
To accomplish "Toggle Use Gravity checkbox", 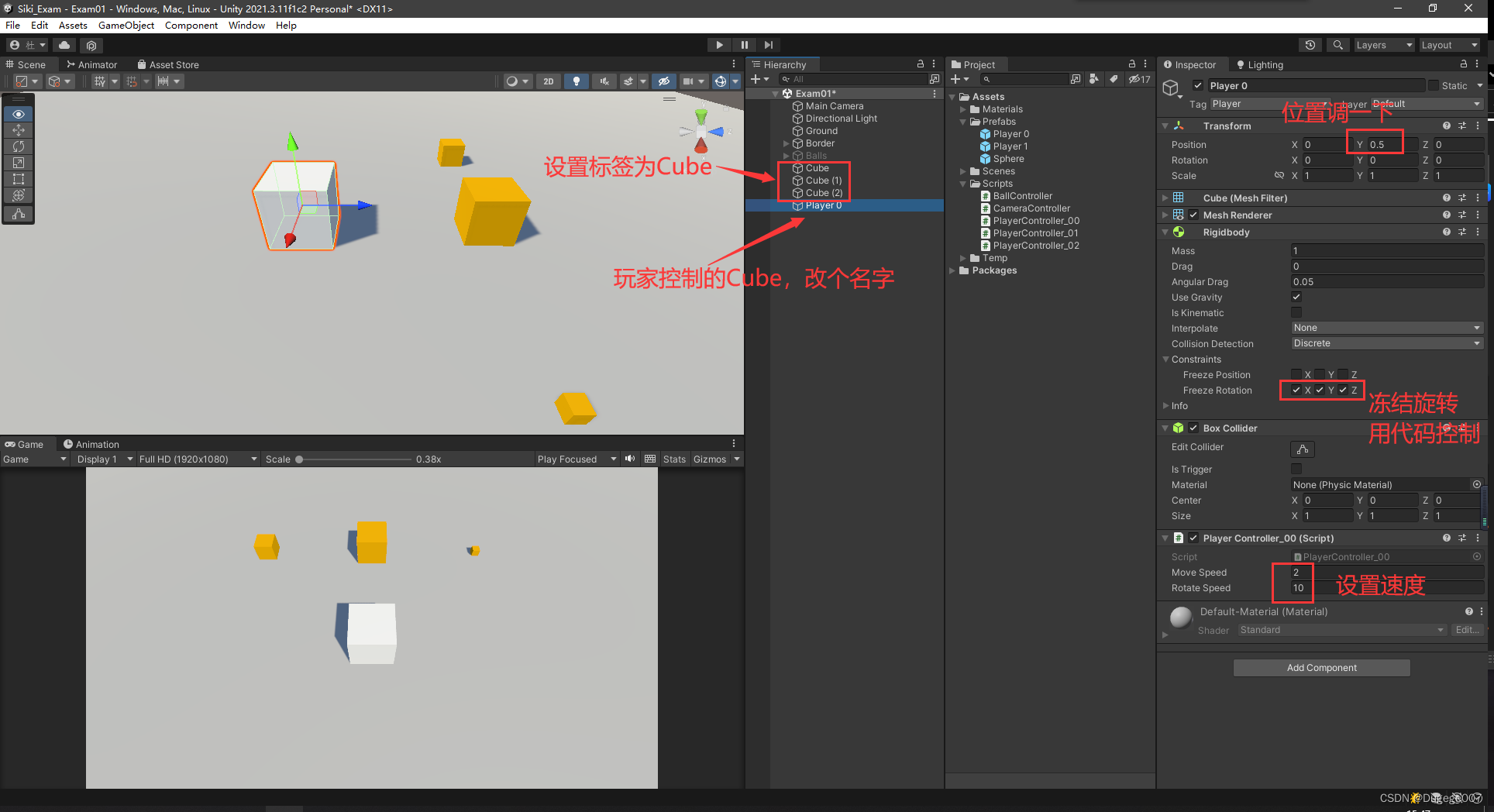I will pyautogui.click(x=1296, y=297).
